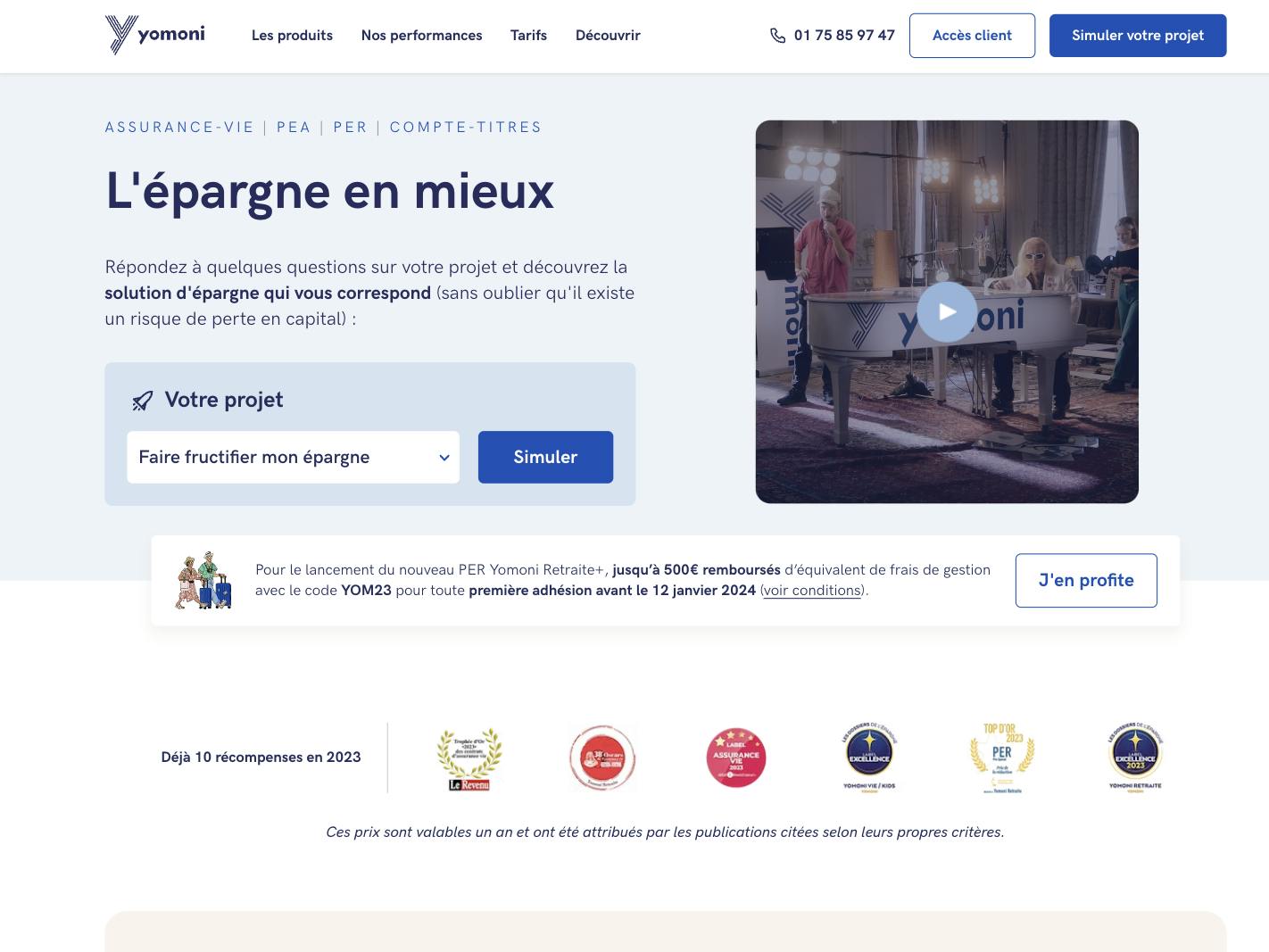Click the pink Label Assurance Vie badge
Image resolution: width=1269 pixels, height=952 pixels.
(x=736, y=757)
